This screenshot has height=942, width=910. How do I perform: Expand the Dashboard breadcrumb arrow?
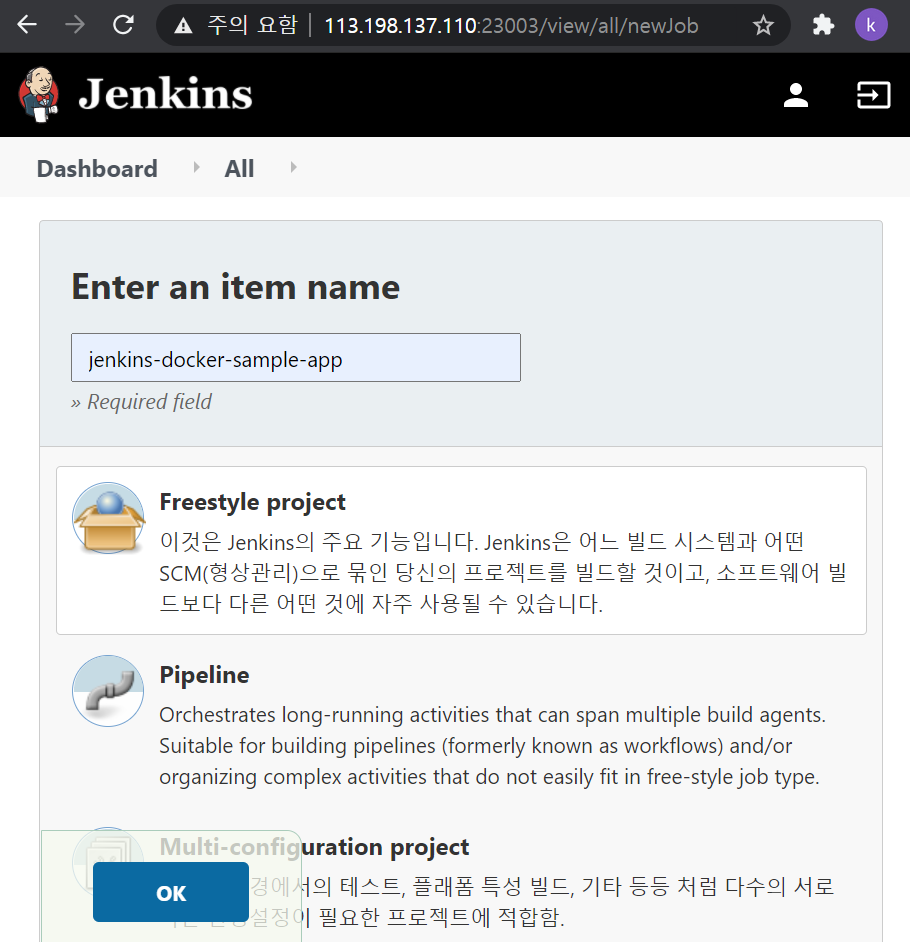[x=196, y=168]
